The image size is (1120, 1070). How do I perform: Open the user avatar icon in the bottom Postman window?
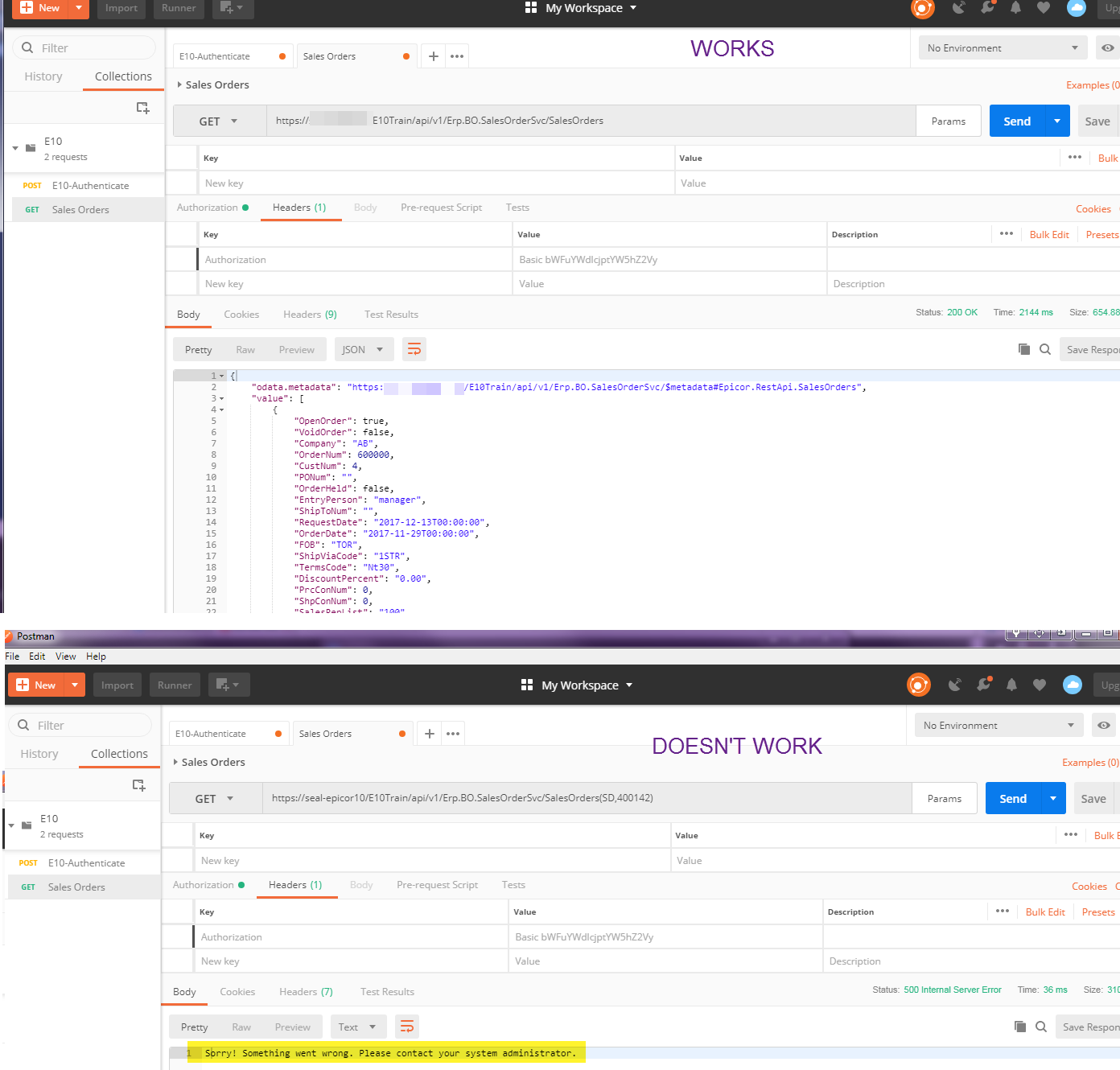pos(1073,685)
